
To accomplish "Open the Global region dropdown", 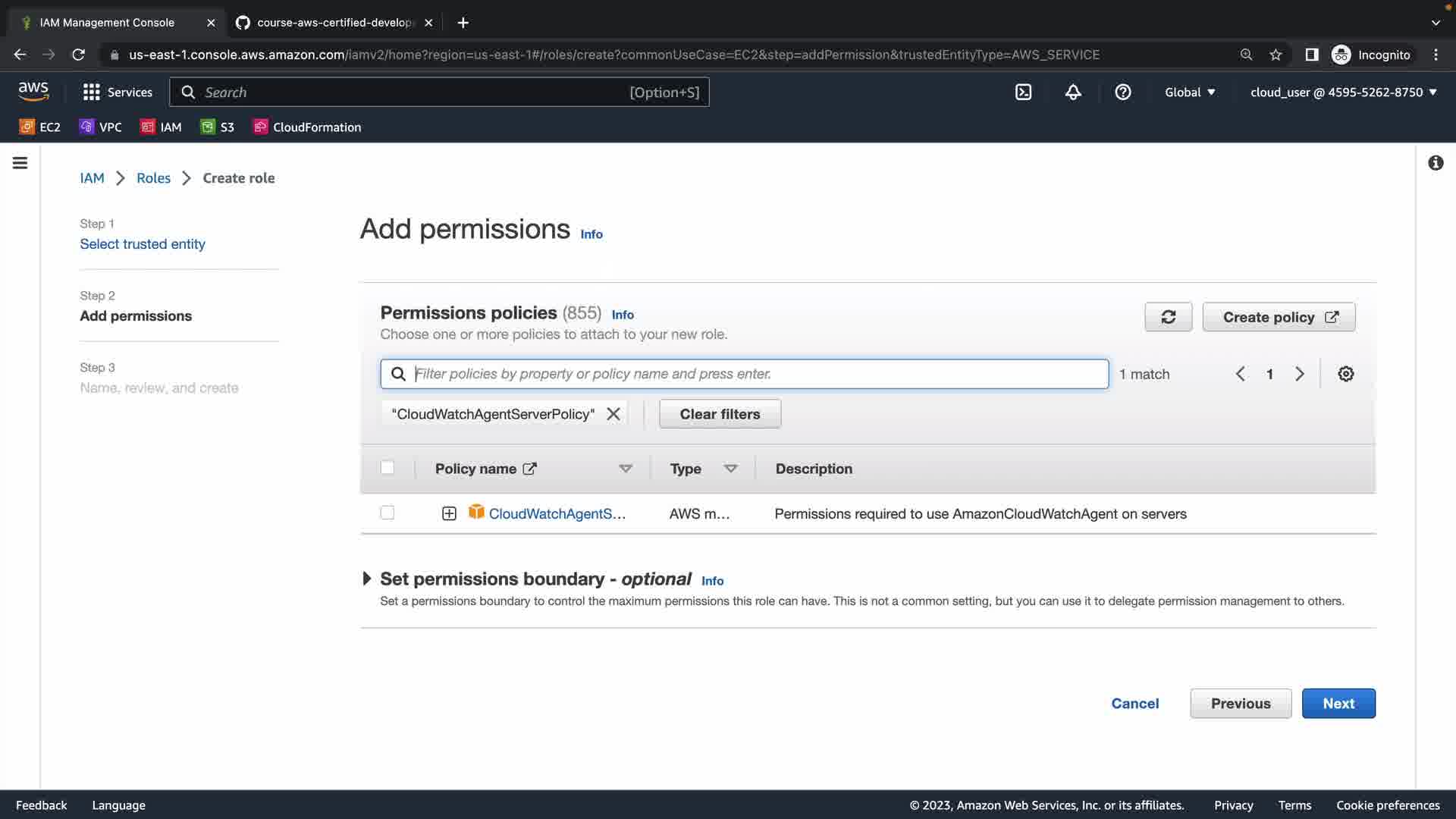I will click(x=1190, y=93).
